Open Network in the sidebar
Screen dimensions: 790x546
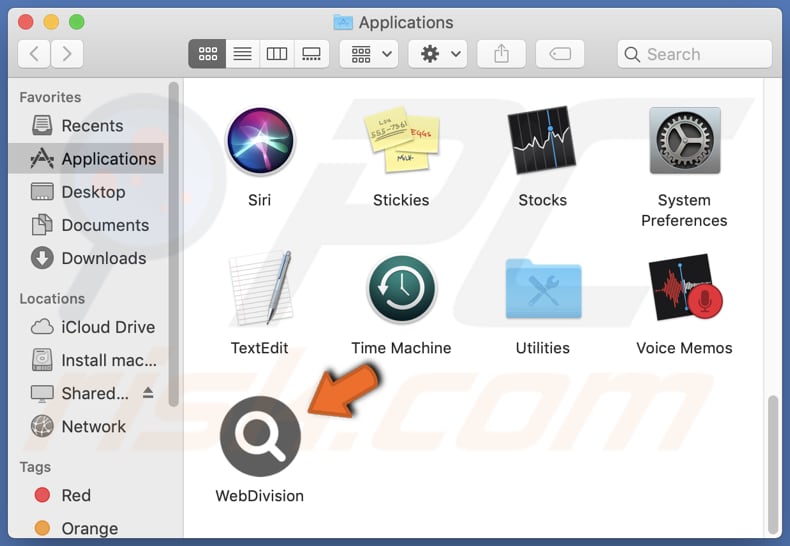(x=86, y=427)
